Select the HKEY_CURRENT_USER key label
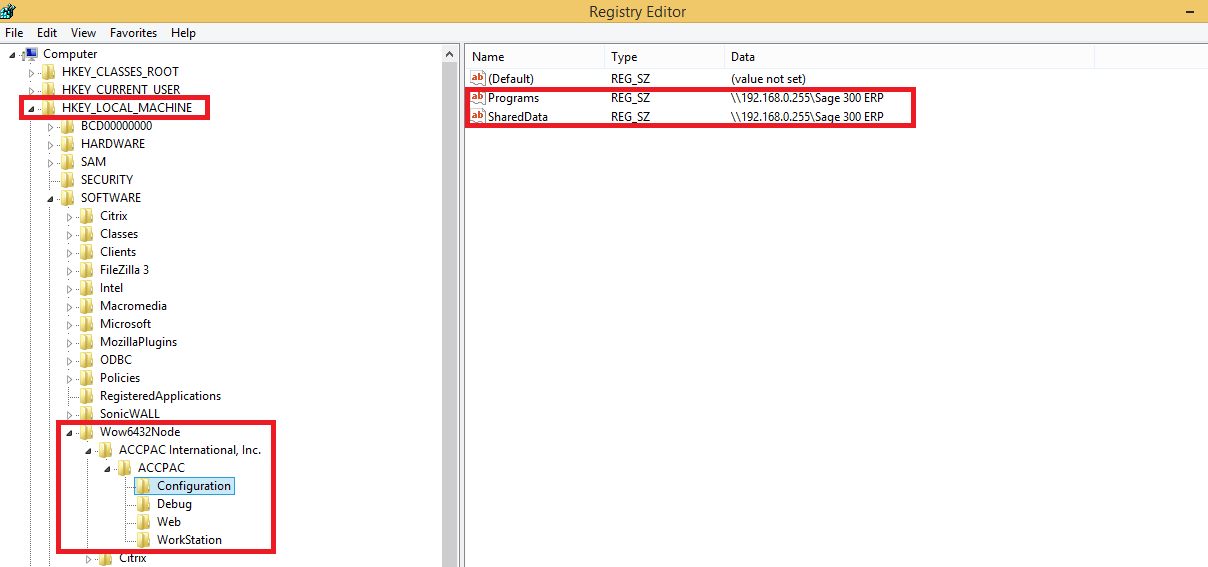This screenshot has width=1208, height=567. tap(121, 90)
